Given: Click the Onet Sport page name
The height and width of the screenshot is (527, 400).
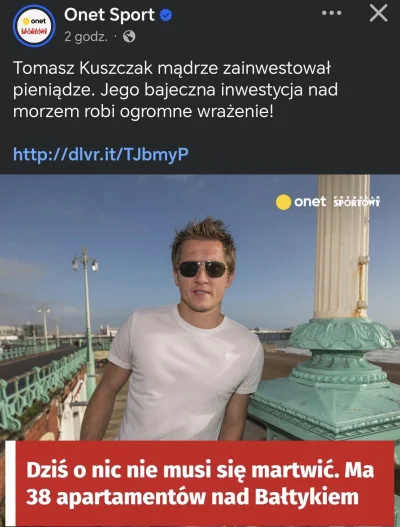Looking at the screenshot, I should [109, 15].
